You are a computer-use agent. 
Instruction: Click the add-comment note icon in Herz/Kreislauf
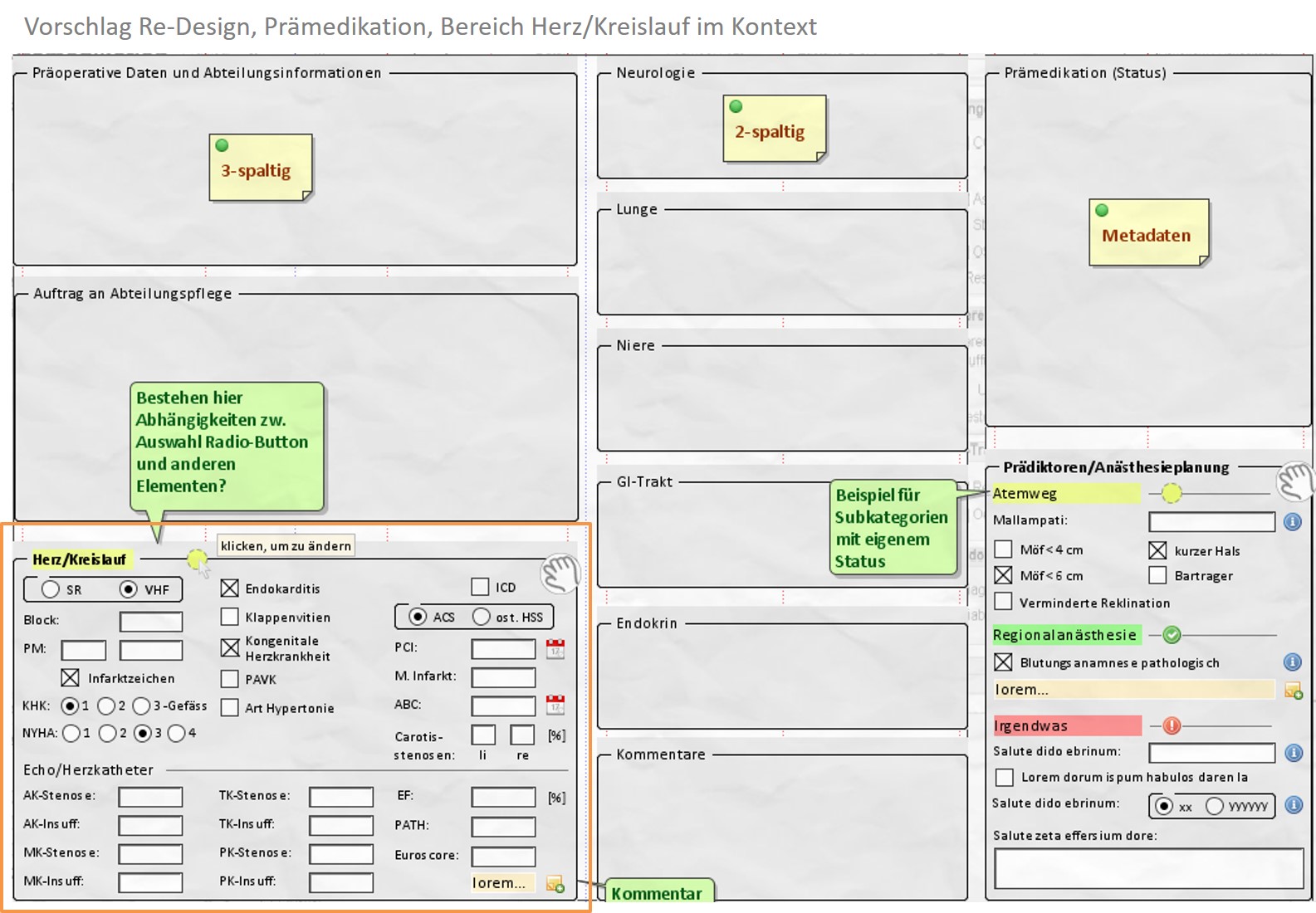point(555,884)
